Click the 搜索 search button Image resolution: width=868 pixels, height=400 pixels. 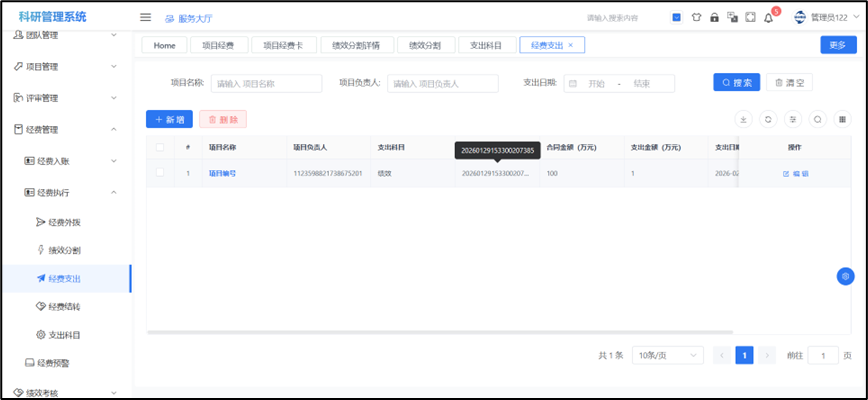[x=736, y=83]
